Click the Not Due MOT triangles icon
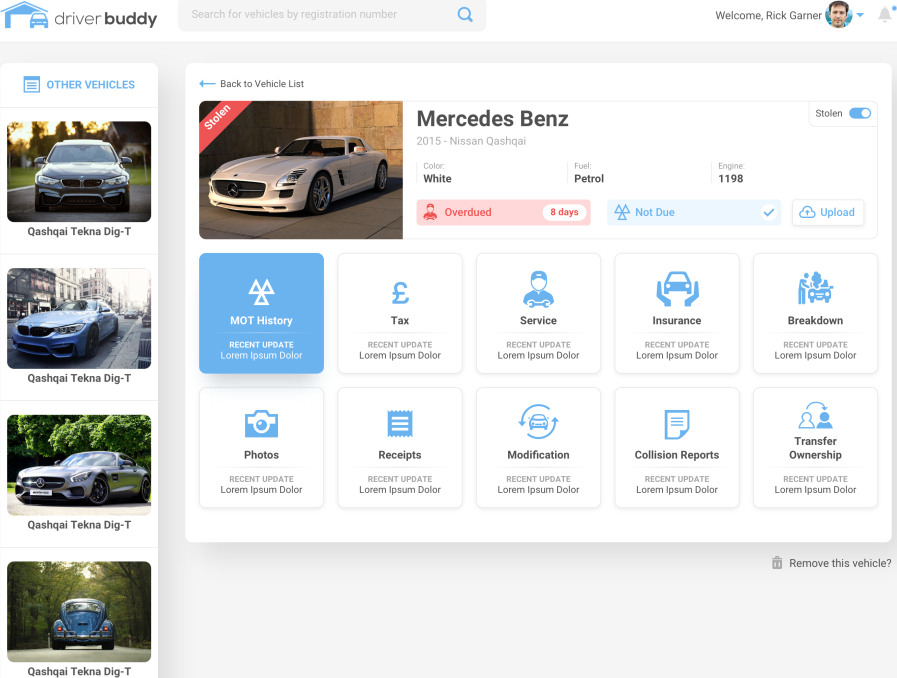Viewport: 897px width, 678px height. (622, 212)
